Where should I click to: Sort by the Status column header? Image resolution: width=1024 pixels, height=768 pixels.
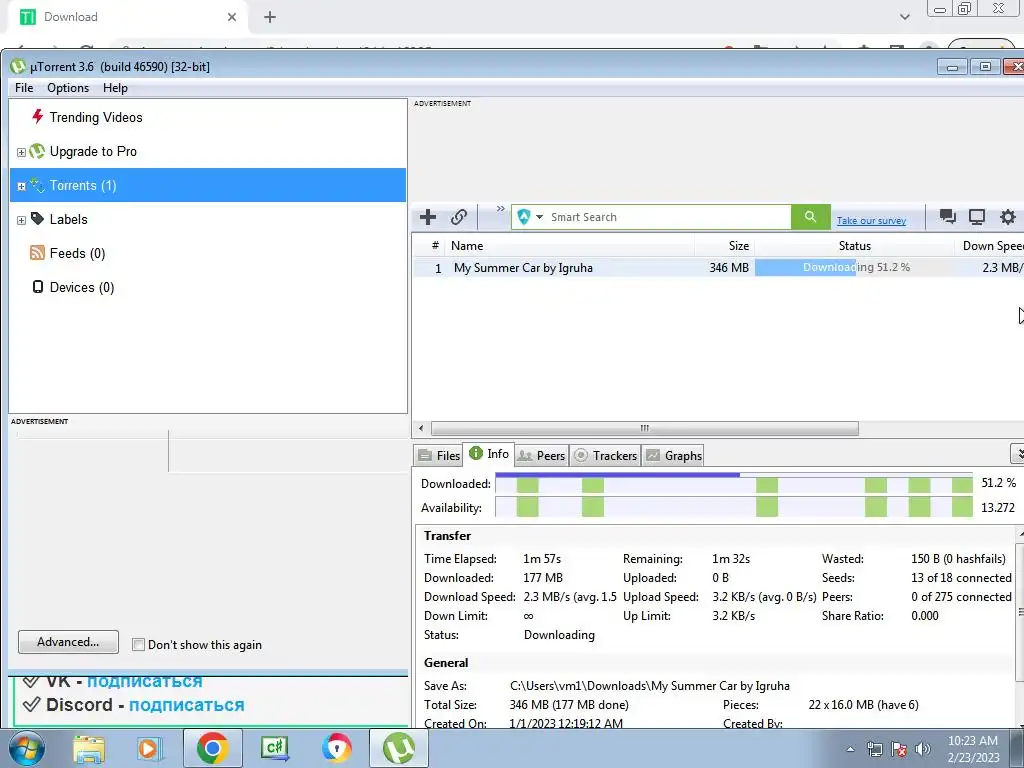point(854,246)
